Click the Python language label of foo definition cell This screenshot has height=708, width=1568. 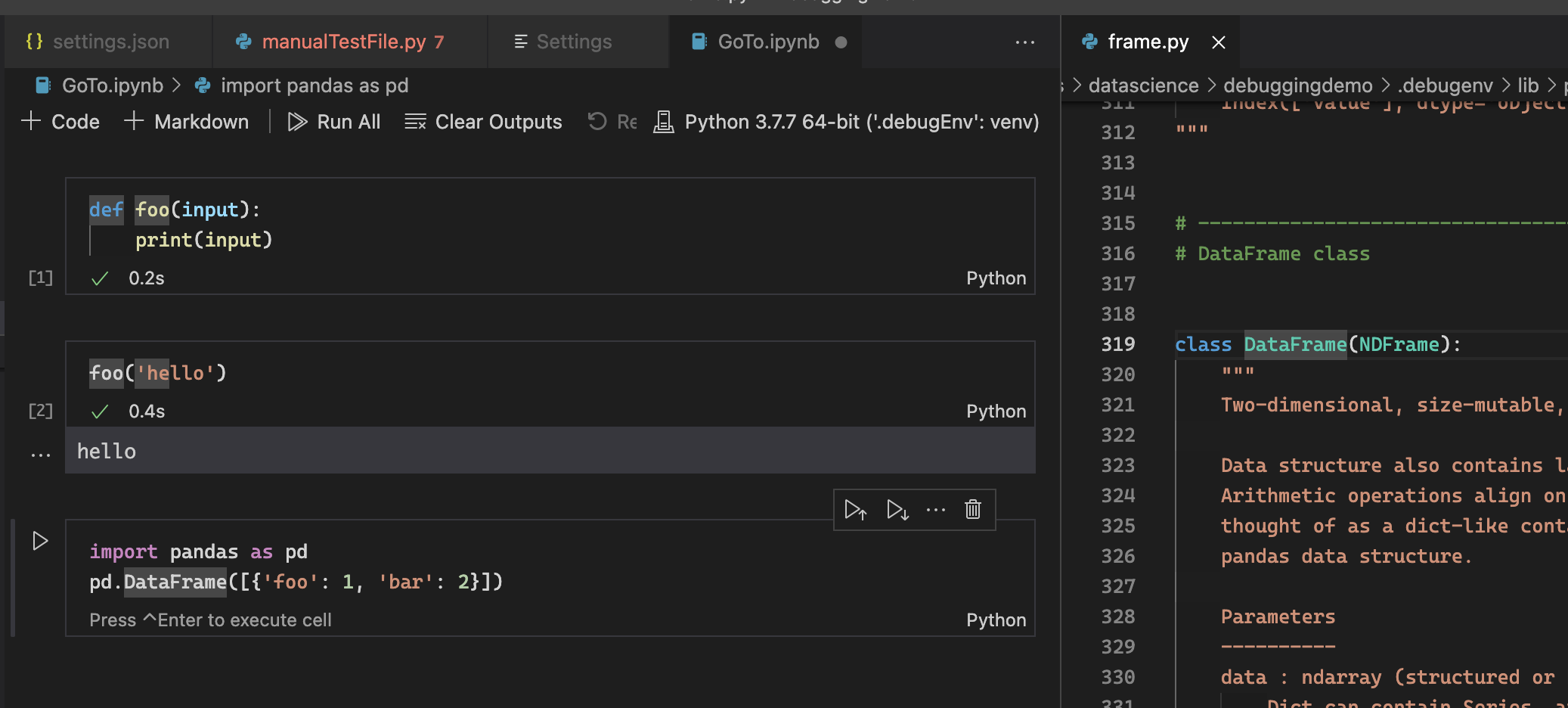click(996, 278)
